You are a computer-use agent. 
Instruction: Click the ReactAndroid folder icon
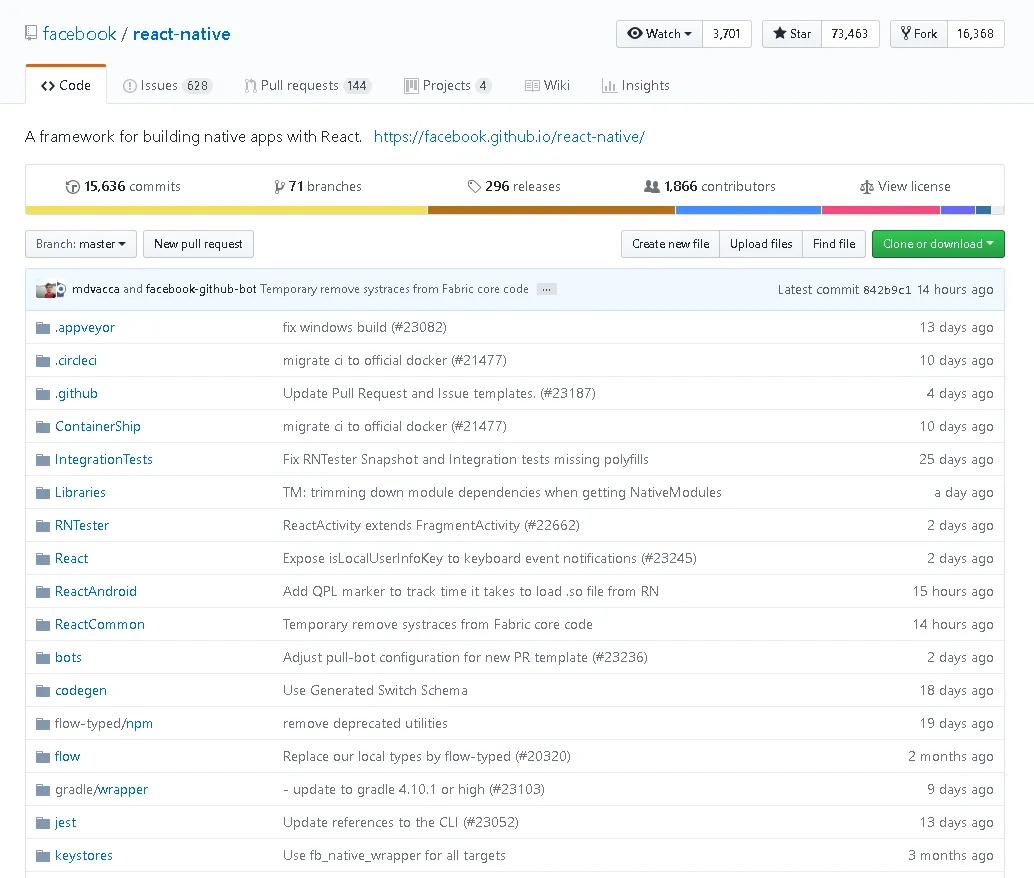[43, 592]
